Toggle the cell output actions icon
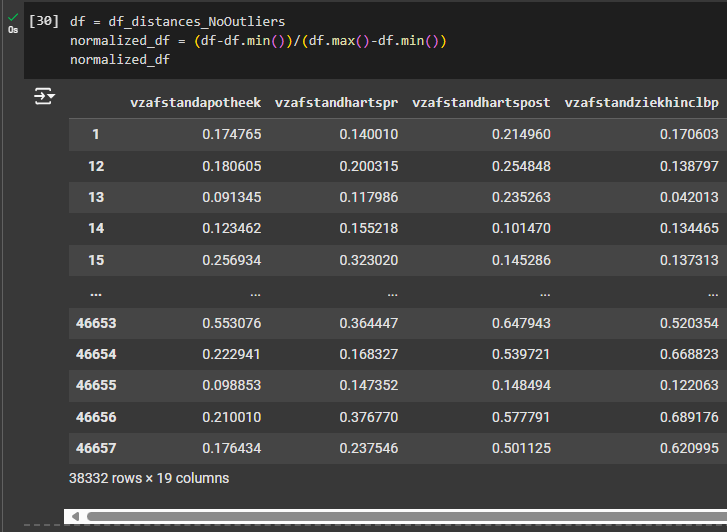 click(x=44, y=96)
